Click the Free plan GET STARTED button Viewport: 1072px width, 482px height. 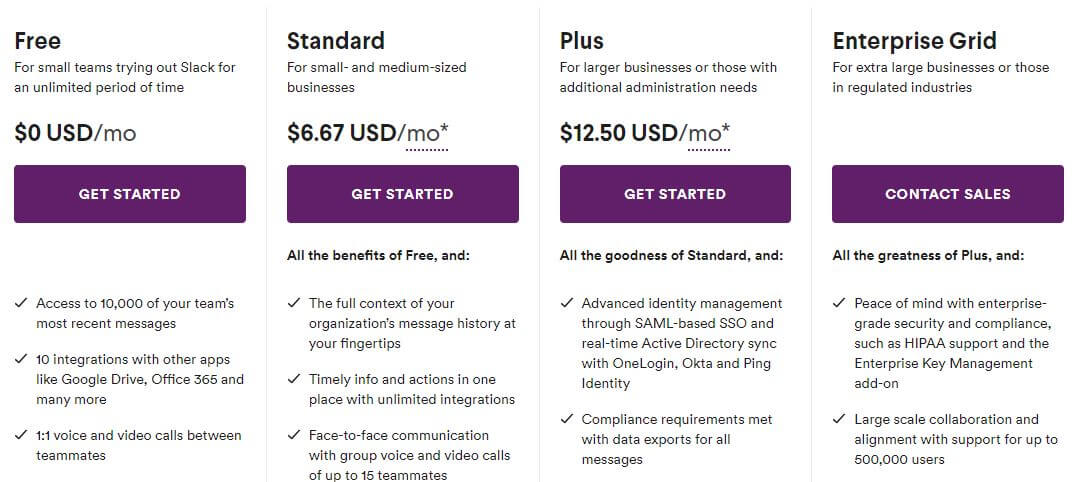point(130,193)
